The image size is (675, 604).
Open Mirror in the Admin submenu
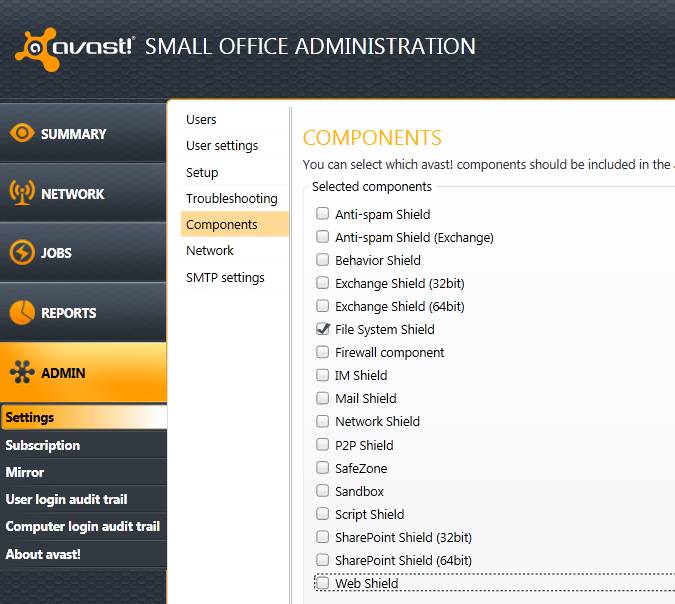83,472
